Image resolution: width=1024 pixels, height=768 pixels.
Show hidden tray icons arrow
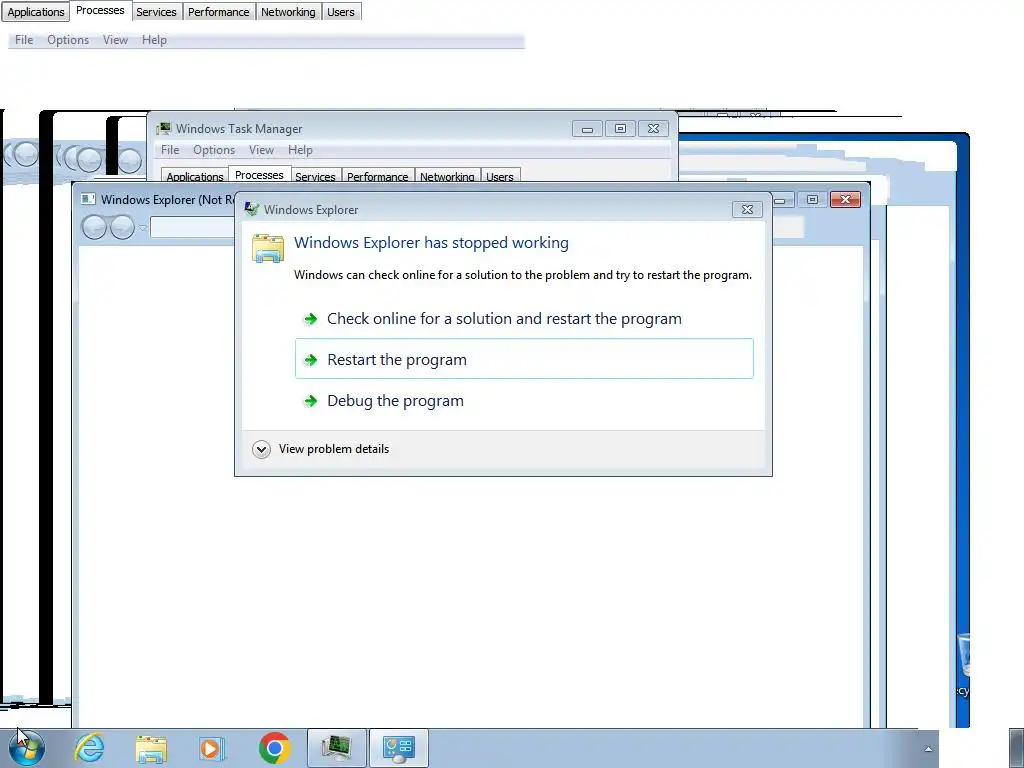928,749
